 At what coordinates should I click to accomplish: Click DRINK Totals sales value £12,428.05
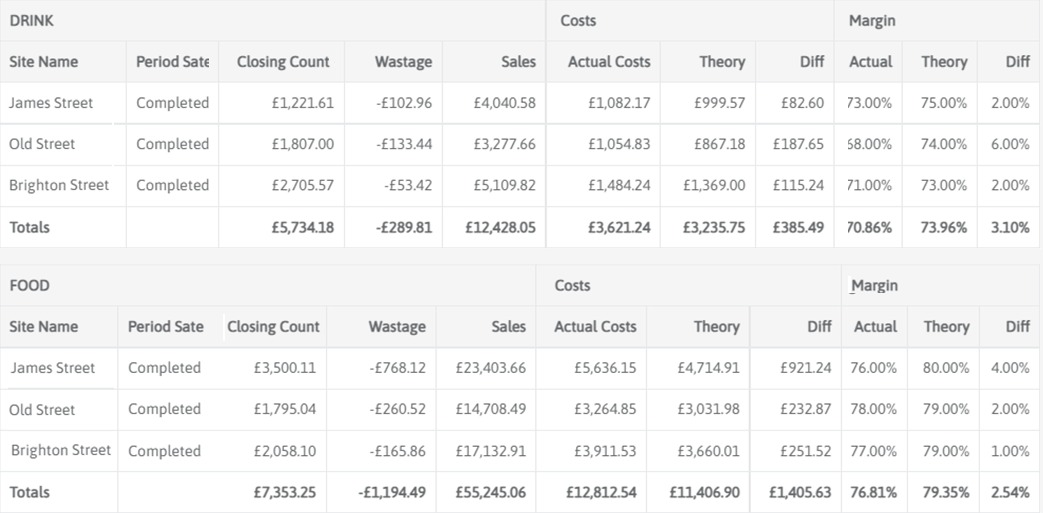pos(500,227)
